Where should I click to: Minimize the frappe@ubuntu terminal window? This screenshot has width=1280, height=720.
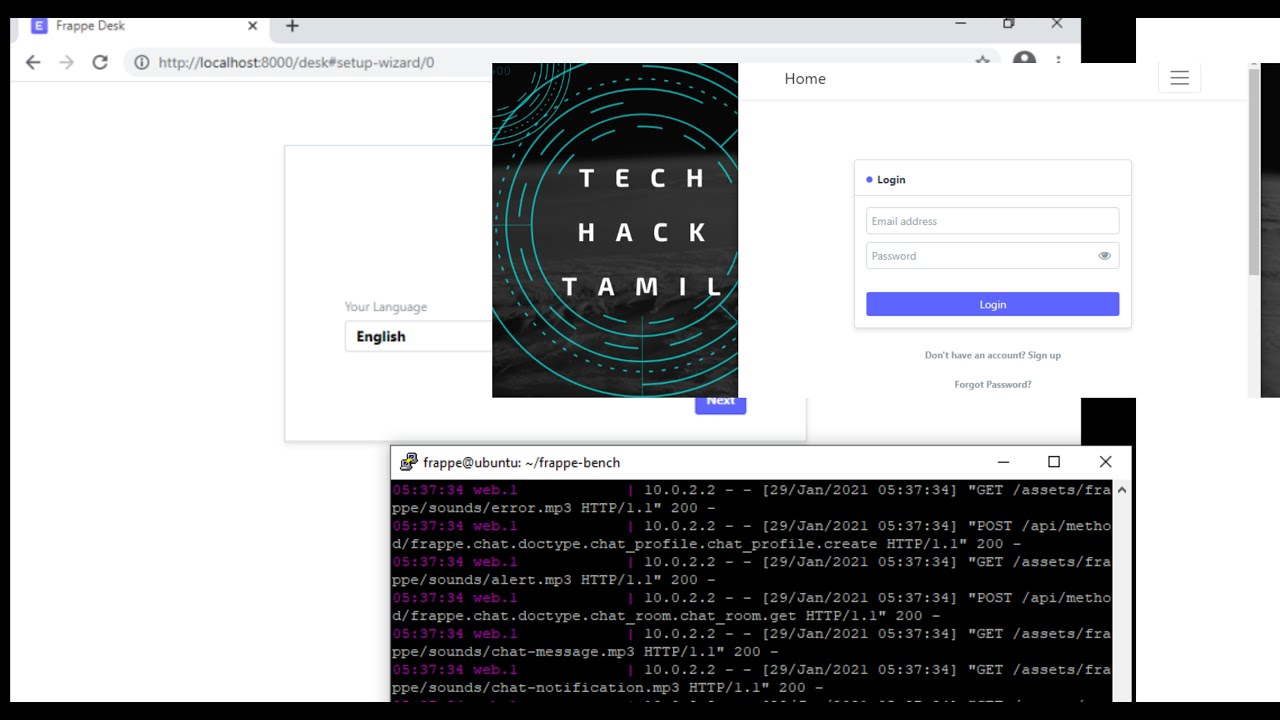pyautogui.click(x=1003, y=462)
